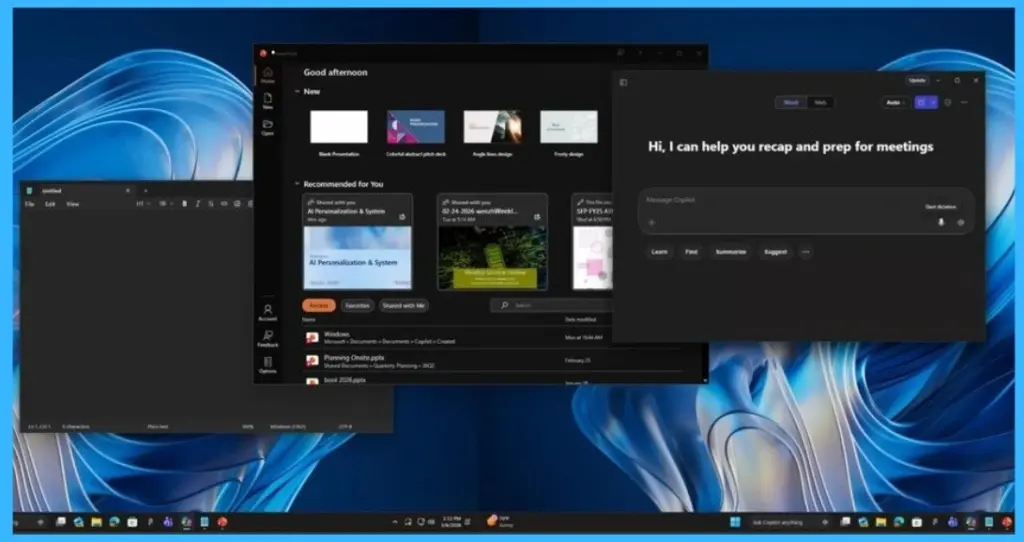Image resolution: width=1024 pixels, height=542 pixels.
Task: Open the taskbar clock and date
Action: tap(452, 521)
